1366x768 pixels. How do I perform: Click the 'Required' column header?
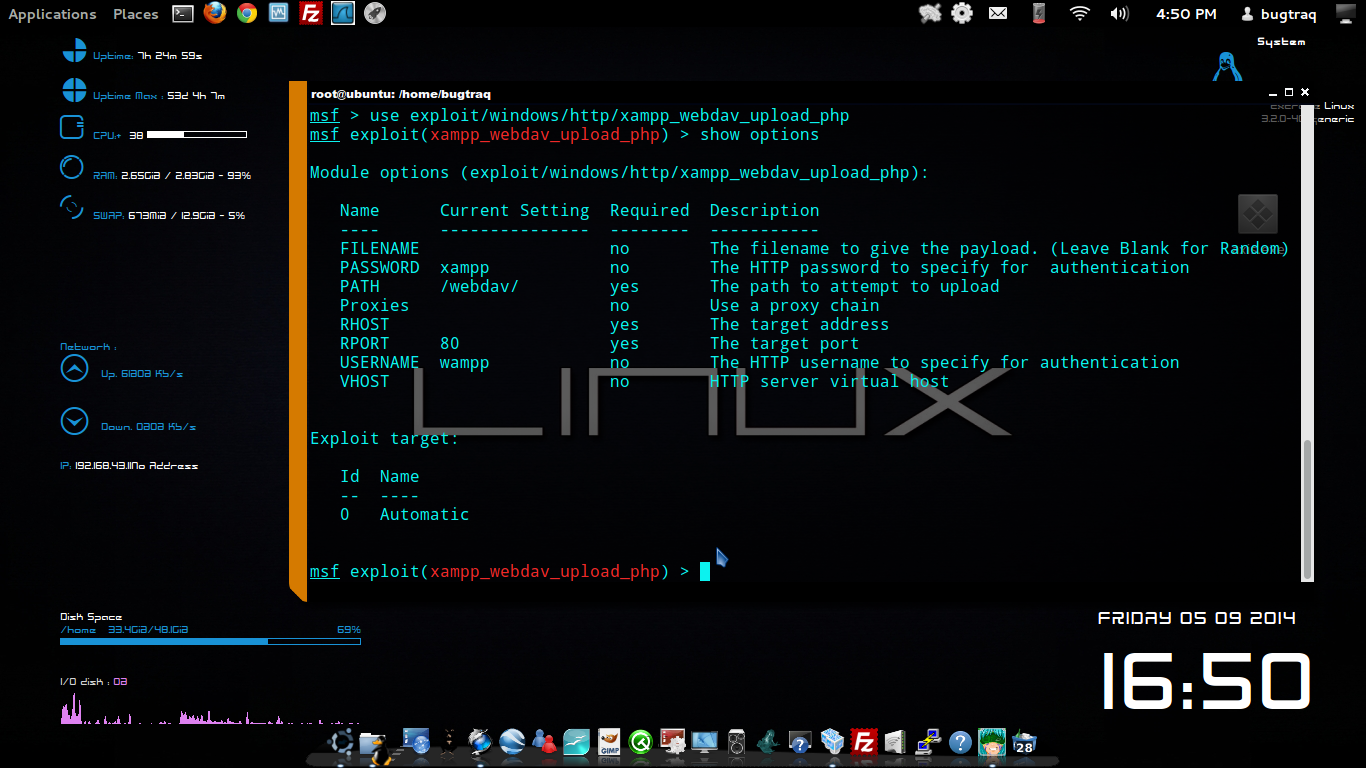point(650,210)
